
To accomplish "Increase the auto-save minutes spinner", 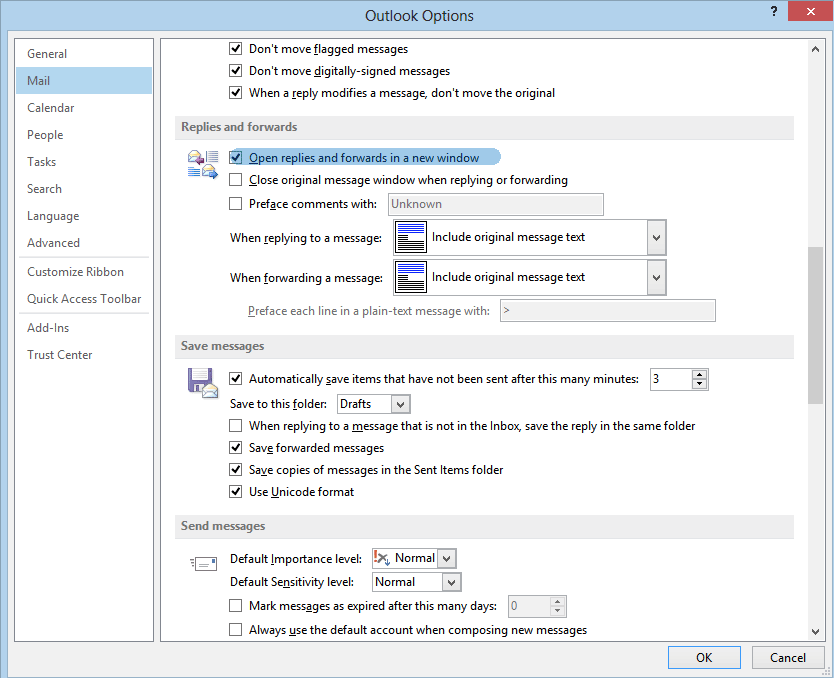I will (x=699, y=374).
